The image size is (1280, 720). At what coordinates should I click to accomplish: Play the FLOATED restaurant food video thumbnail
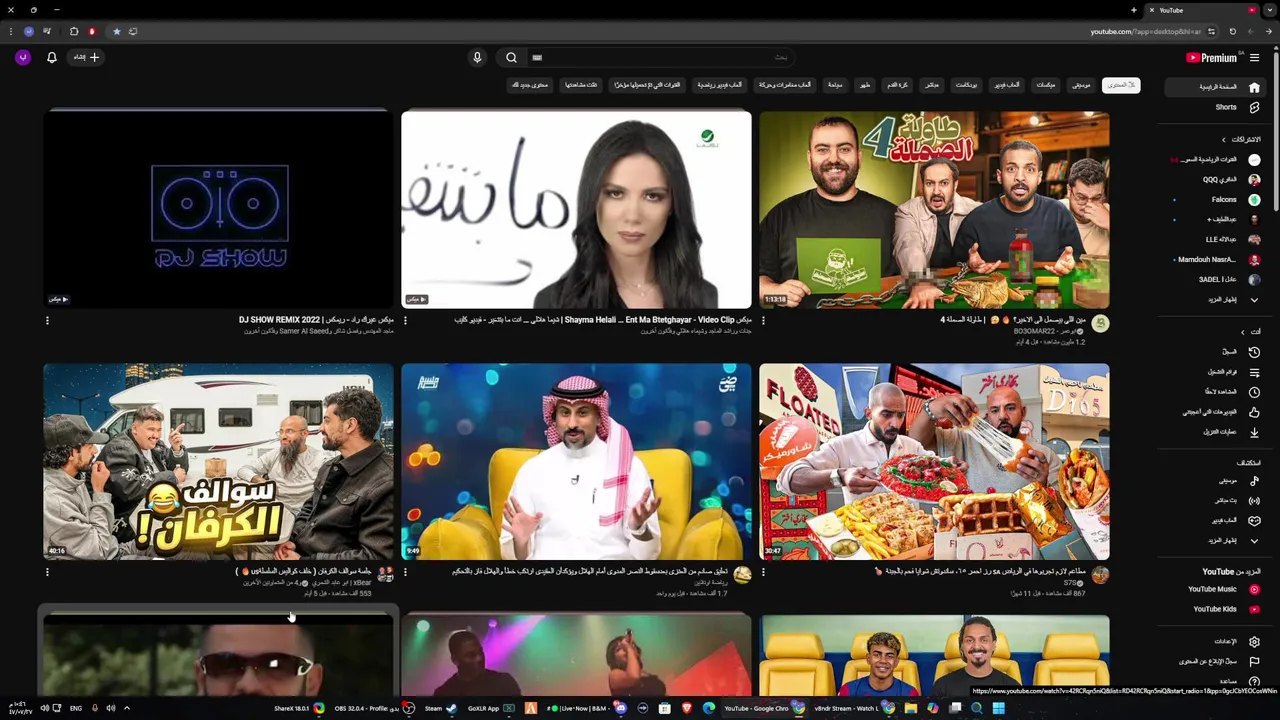pos(934,461)
